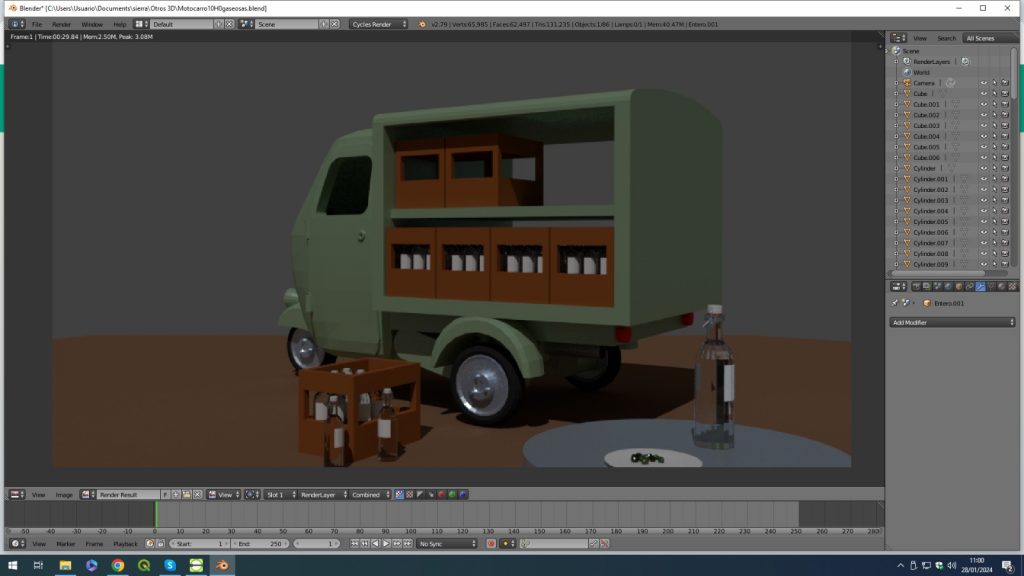Click the End frame field showing 250
1024x576 pixels.
(x=261, y=544)
